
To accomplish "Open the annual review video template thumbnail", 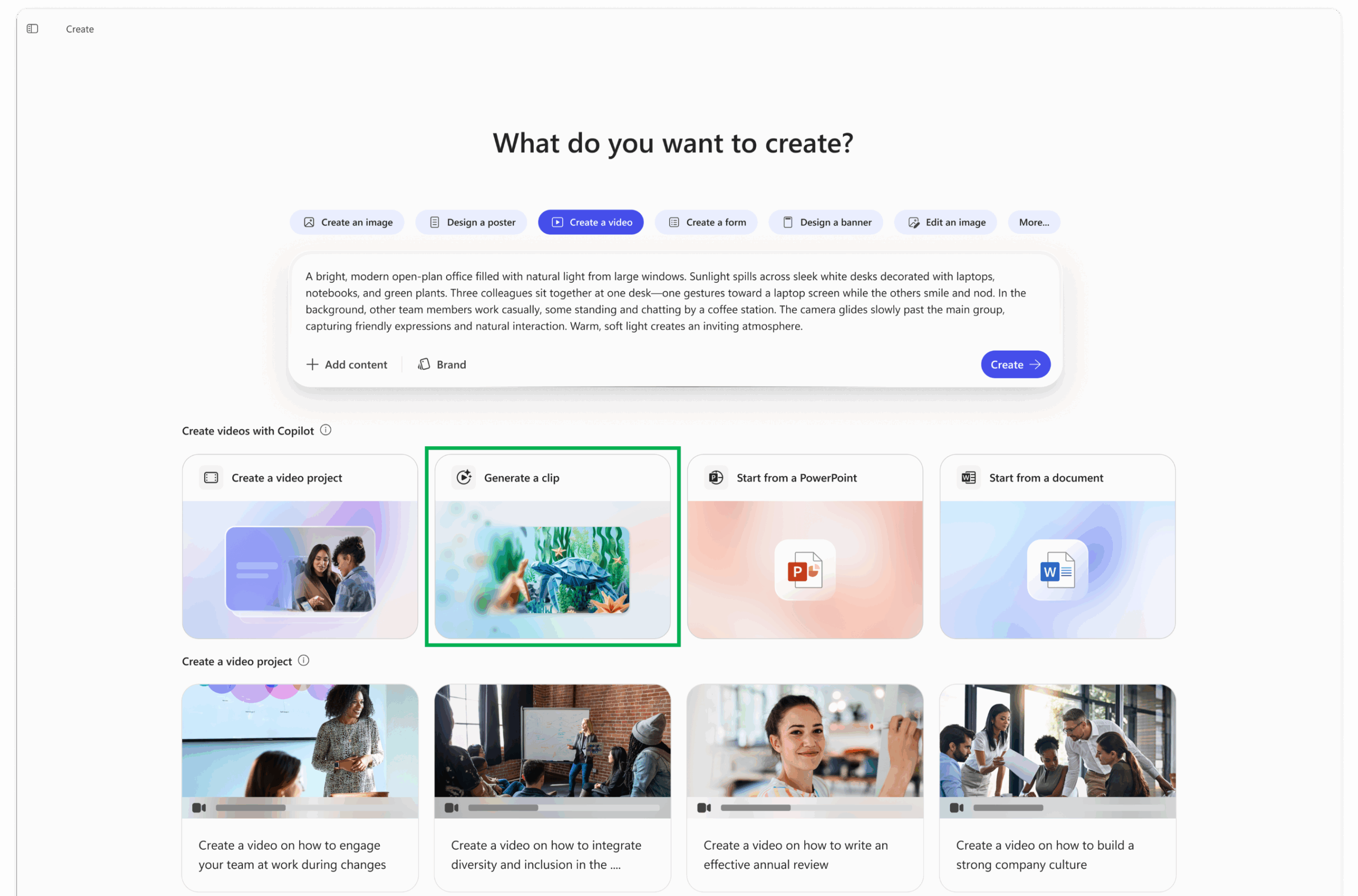I will pos(805,751).
